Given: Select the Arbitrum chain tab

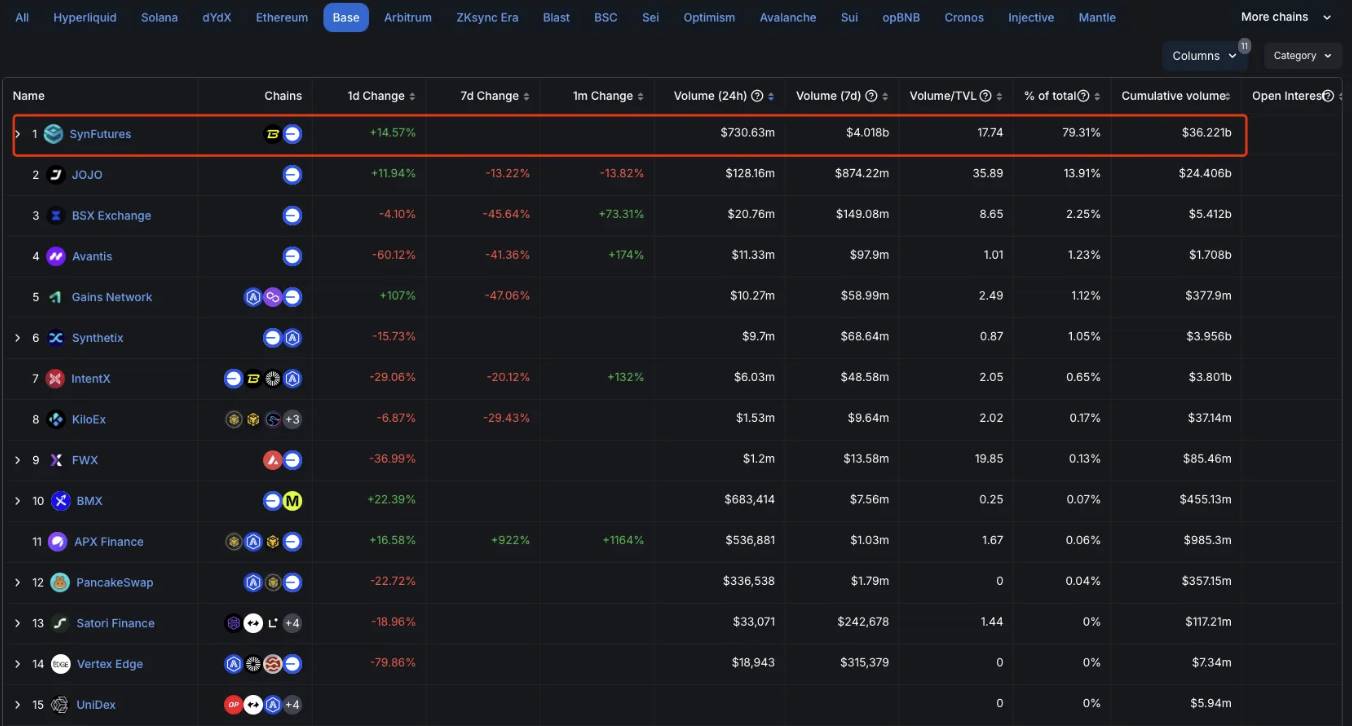Looking at the screenshot, I should click(x=408, y=18).
